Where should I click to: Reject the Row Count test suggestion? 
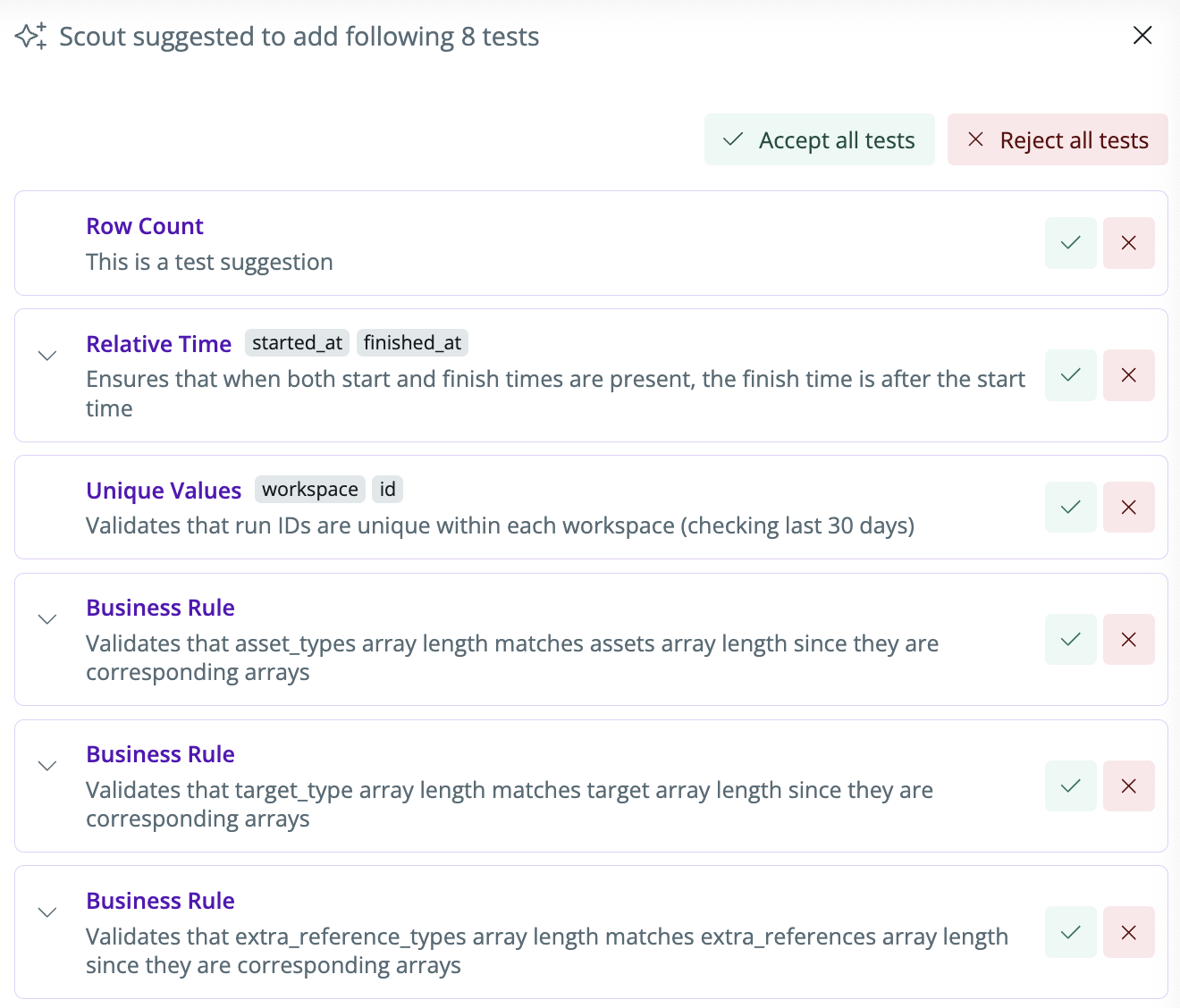[1129, 243]
